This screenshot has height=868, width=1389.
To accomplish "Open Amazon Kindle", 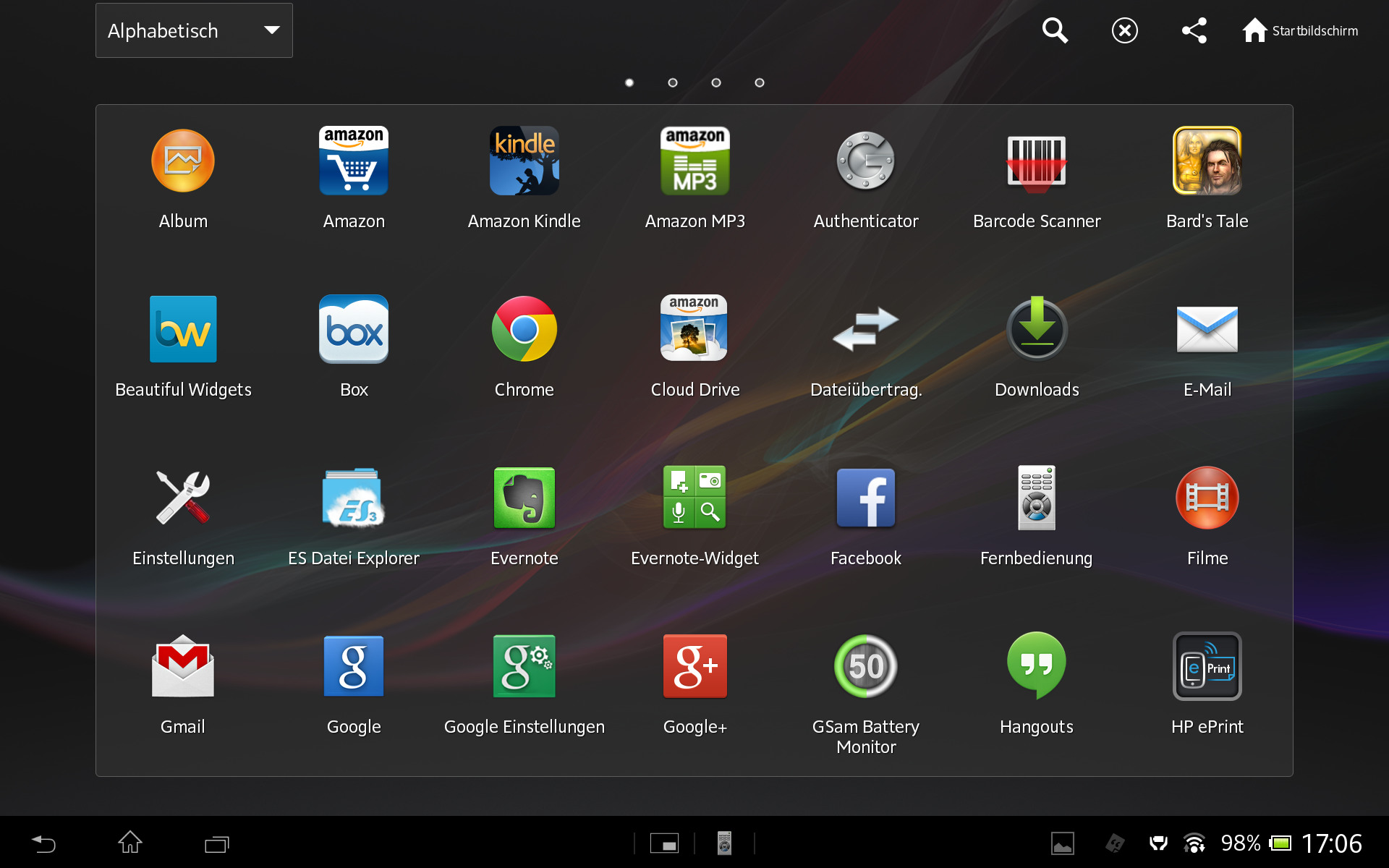I will point(524,161).
